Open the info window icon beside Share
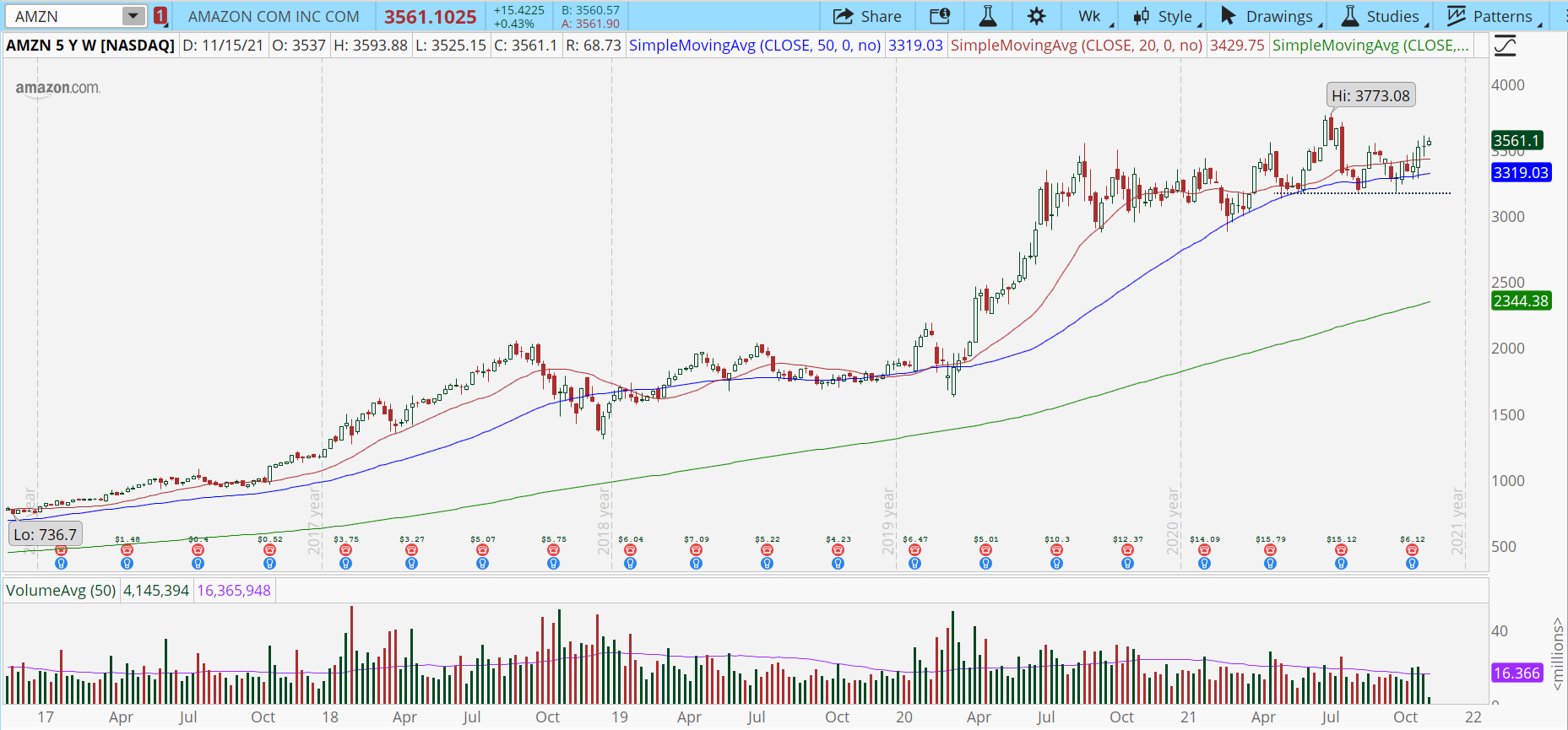The width and height of the screenshot is (1568, 730). click(940, 16)
